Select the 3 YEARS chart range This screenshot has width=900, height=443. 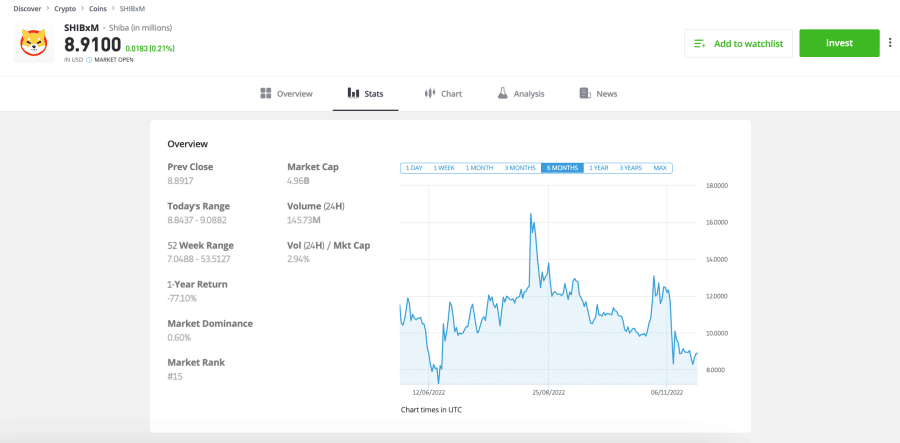pos(630,168)
